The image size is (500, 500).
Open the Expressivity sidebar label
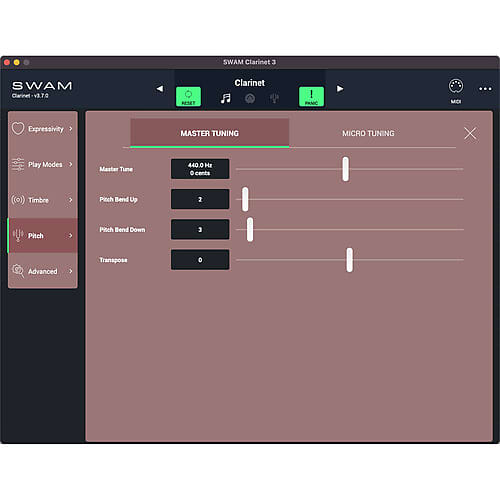point(46,129)
